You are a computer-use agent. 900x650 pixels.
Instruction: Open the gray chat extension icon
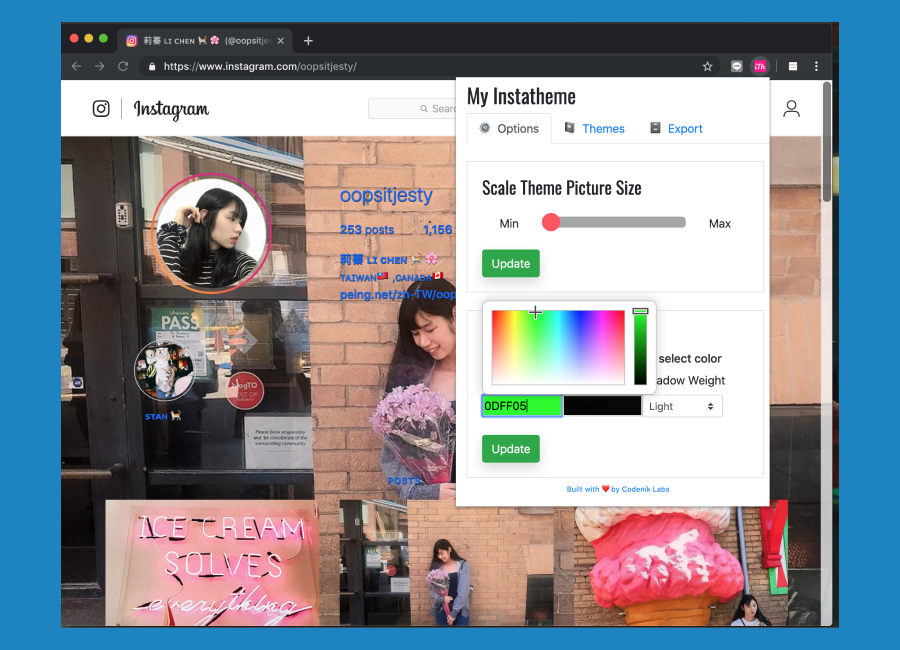736,67
